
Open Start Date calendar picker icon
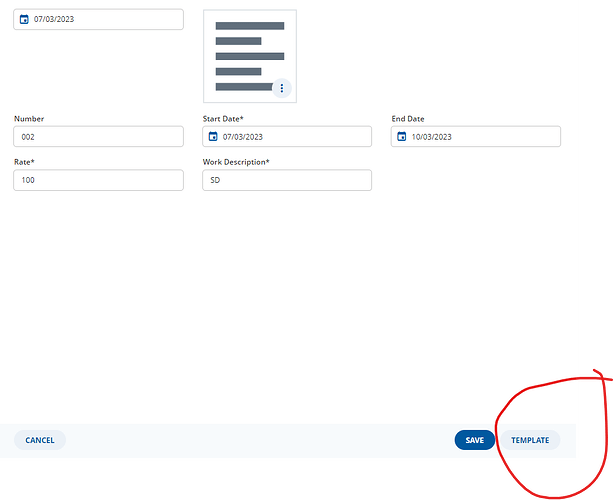(213, 136)
